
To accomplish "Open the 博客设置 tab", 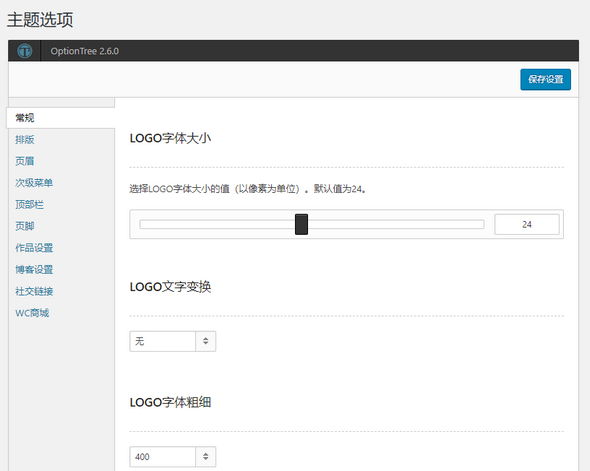I will (x=34, y=269).
